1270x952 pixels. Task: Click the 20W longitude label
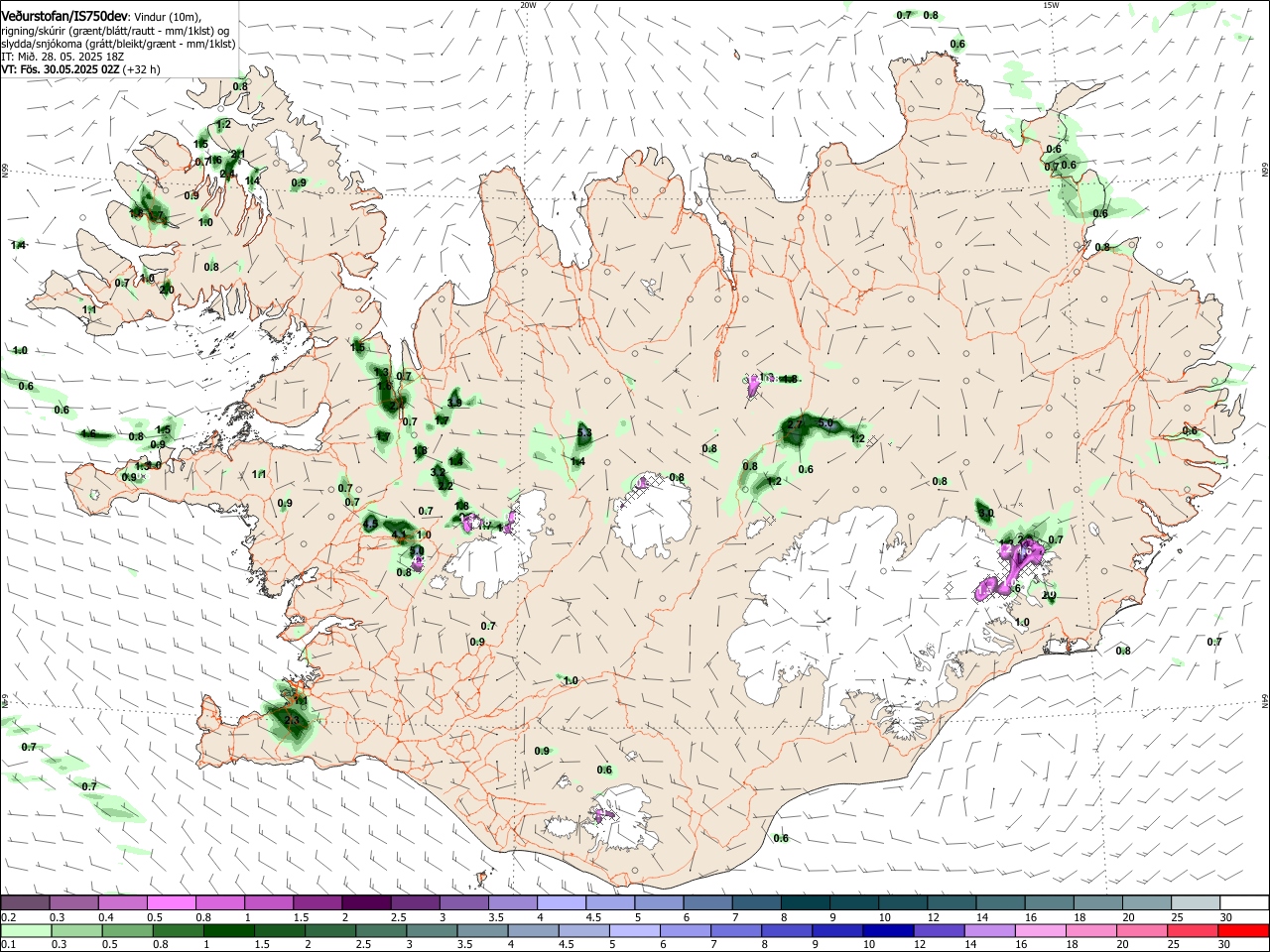pyautogui.click(x=528, y=5)
